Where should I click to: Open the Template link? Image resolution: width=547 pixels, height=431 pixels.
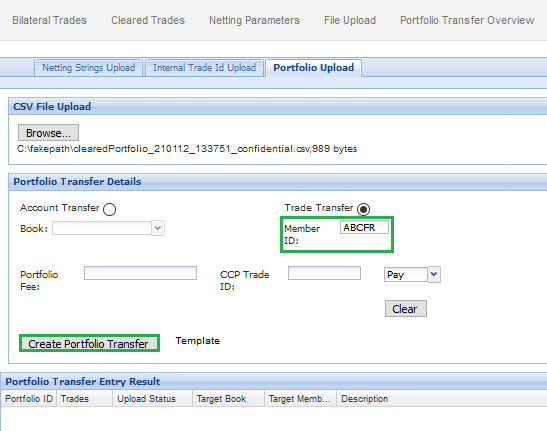click(197, 341)
